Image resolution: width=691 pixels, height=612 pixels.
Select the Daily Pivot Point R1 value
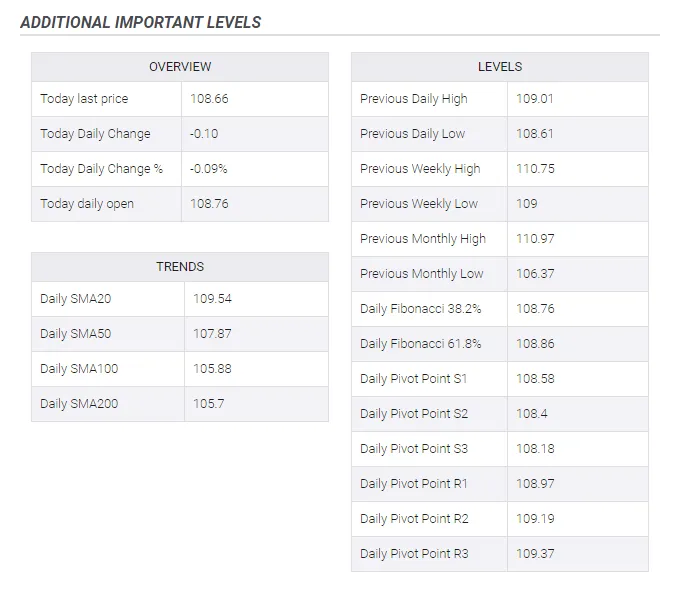point(535,484)
